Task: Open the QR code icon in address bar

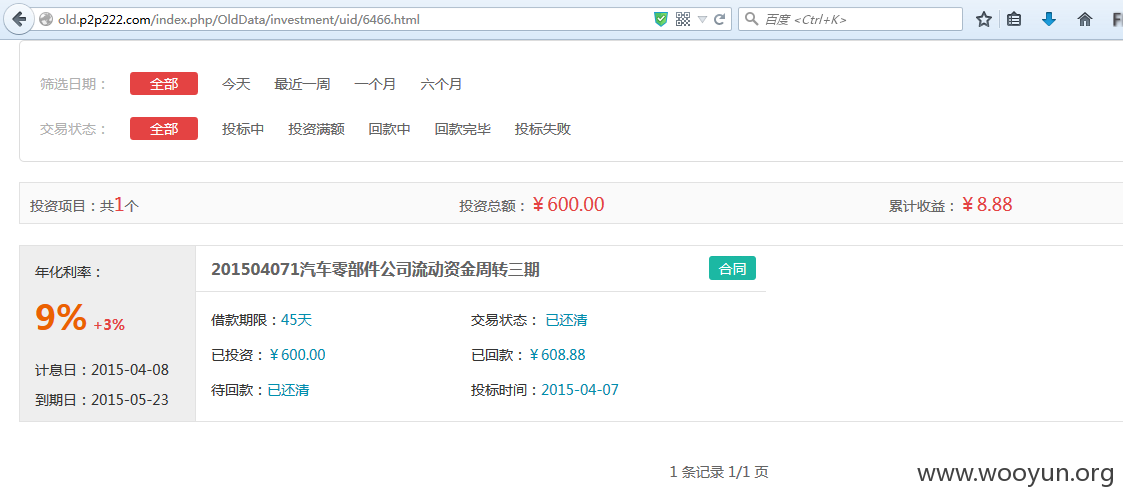Action: tap(683, 19)
